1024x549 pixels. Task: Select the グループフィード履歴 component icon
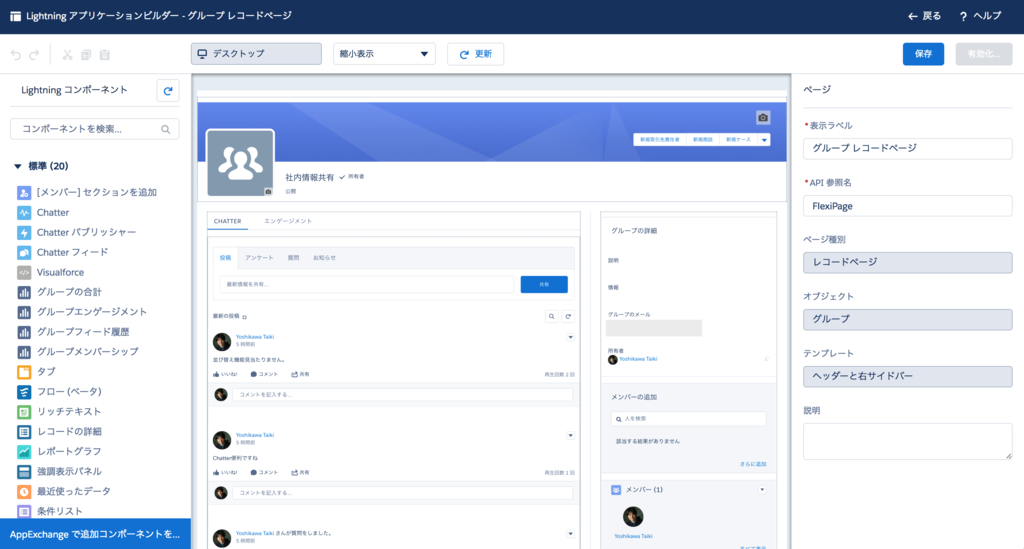[24, 332]
